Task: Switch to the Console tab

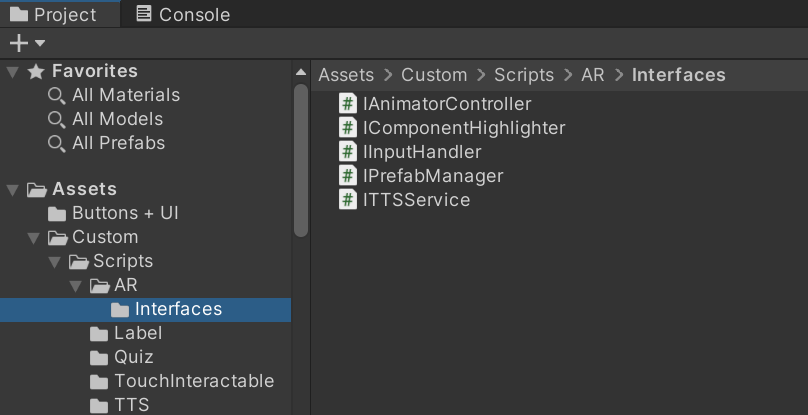Action: point(183,14)
